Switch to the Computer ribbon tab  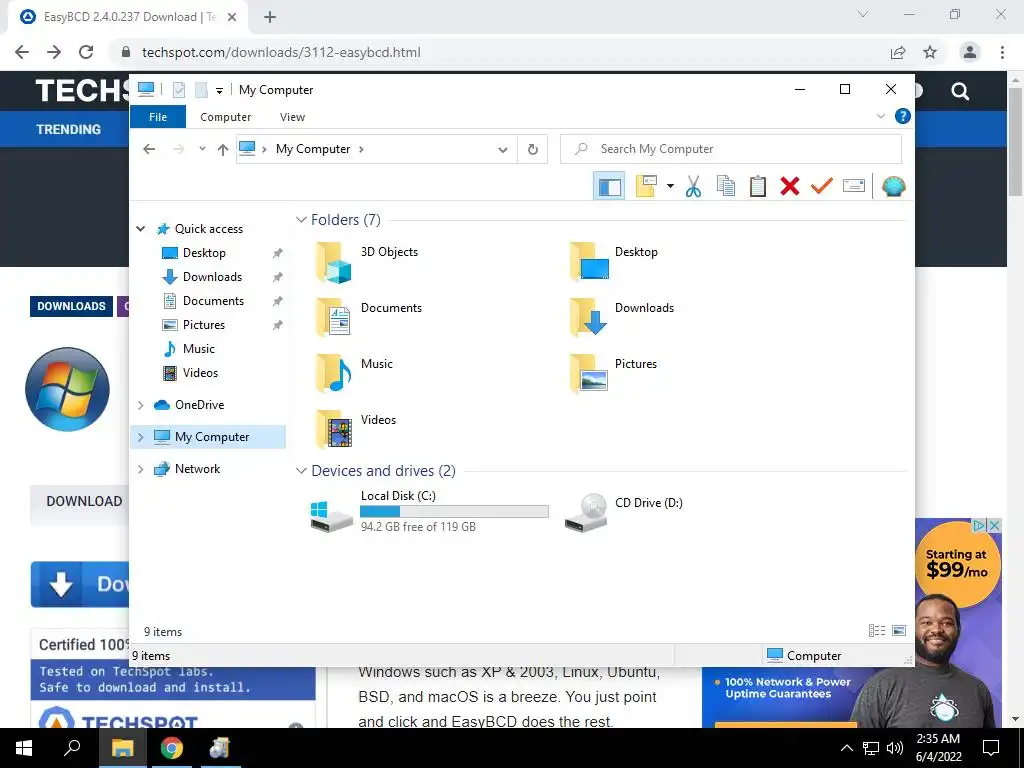coord(225,117)
